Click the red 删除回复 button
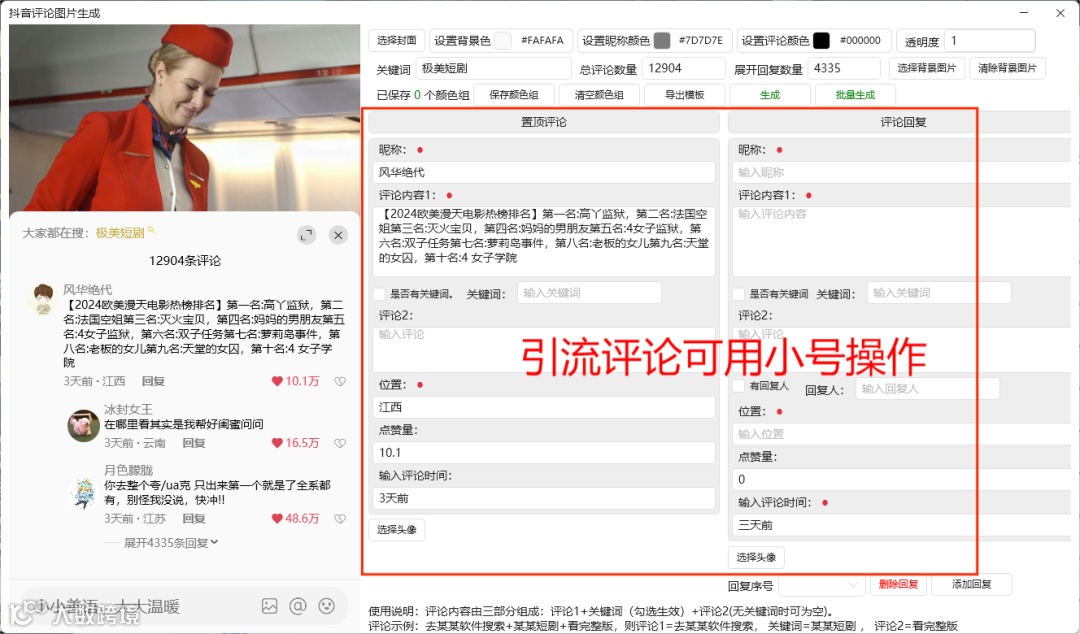The height and width of the screenshot is (634, 1080). (899, 584)
